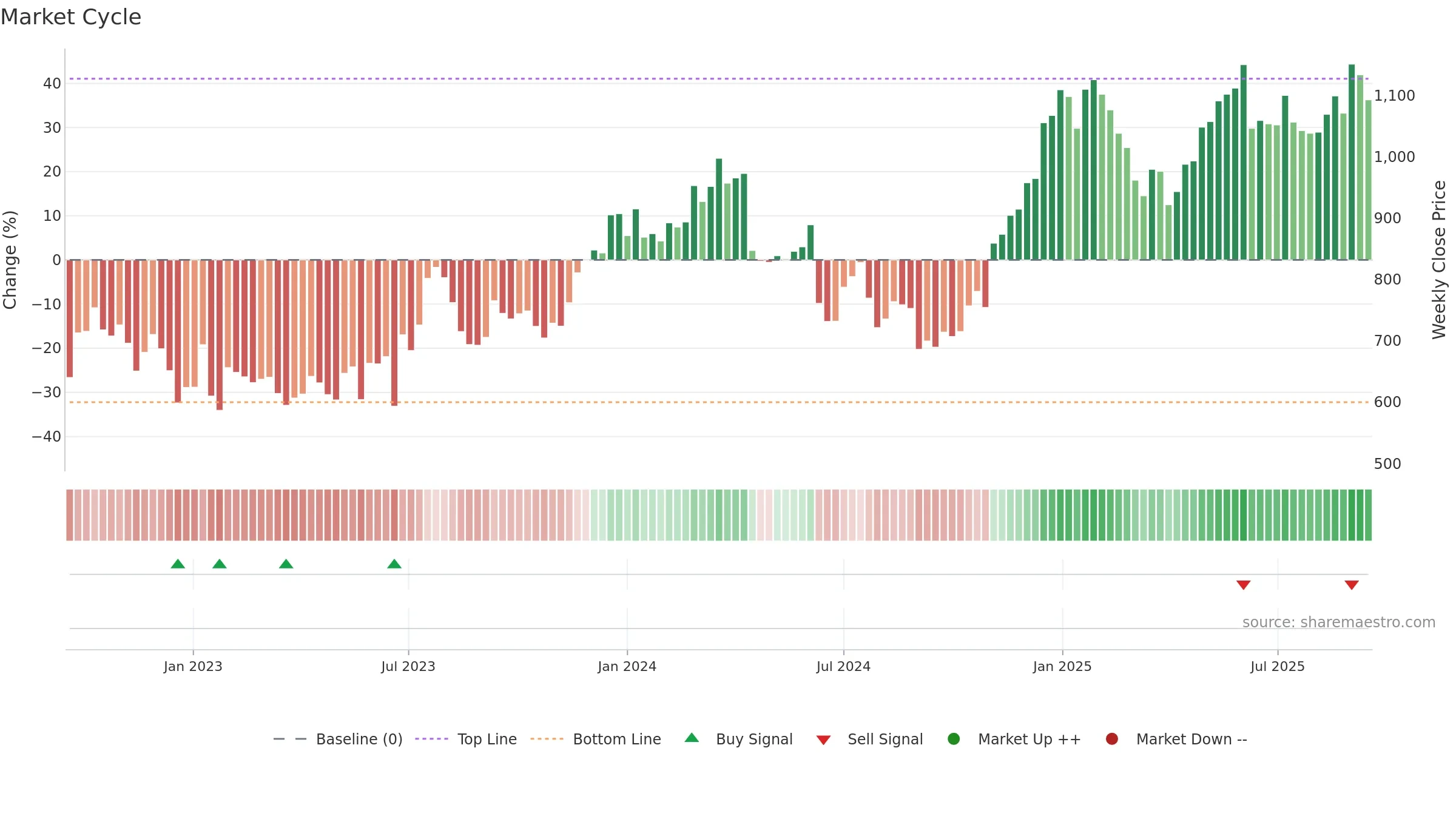Toggle the Buy Signal legend label

pyautogui.click(x=754, y=740)
